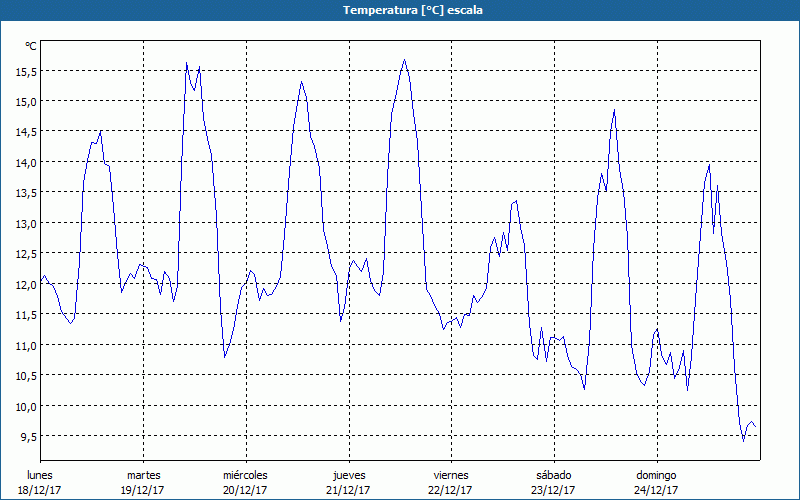Select the "martes" day label
This screenshot has height=500, width=800.
click(143, 474)
